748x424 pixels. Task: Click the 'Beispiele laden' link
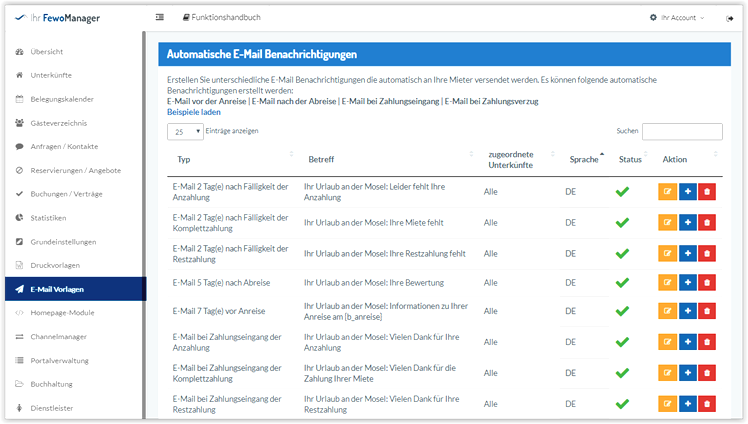pyautogui.click(x=194, y=112)
